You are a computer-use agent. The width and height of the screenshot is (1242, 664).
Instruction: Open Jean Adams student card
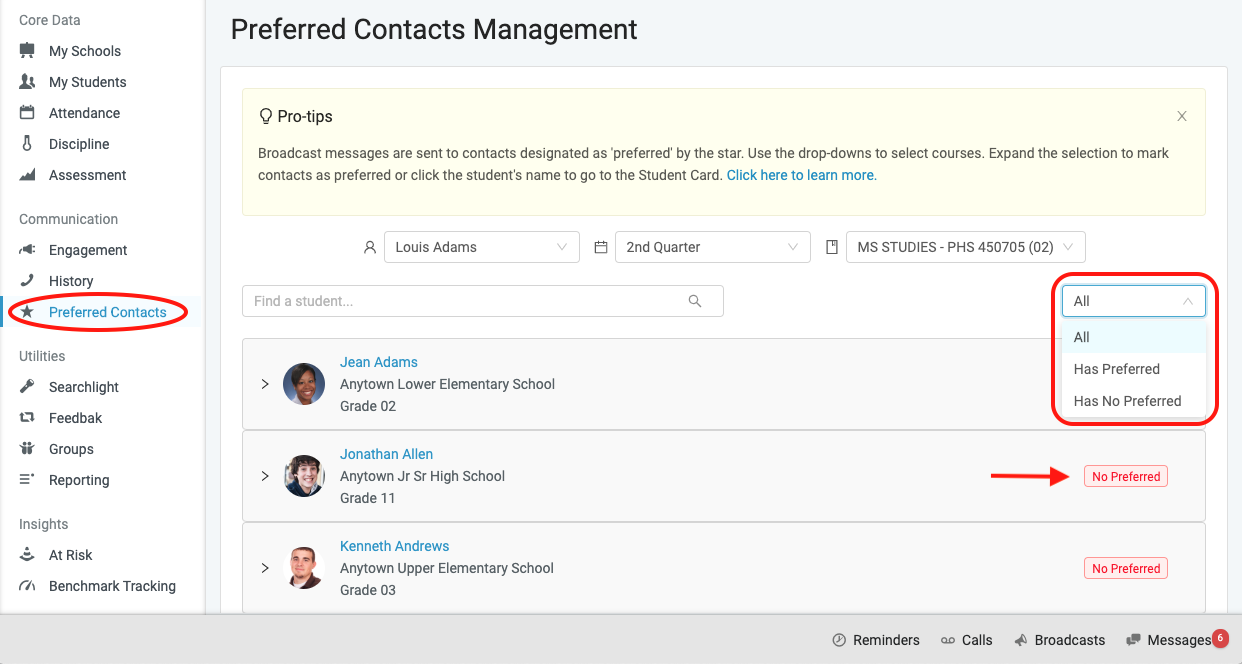(379, 362)
